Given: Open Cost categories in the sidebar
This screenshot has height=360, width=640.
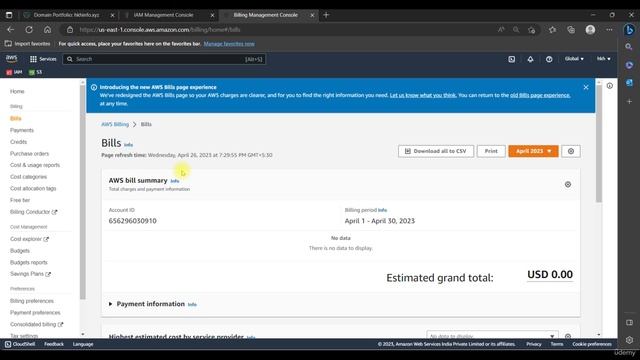Looking at the screenshot, I should point(29,177).
